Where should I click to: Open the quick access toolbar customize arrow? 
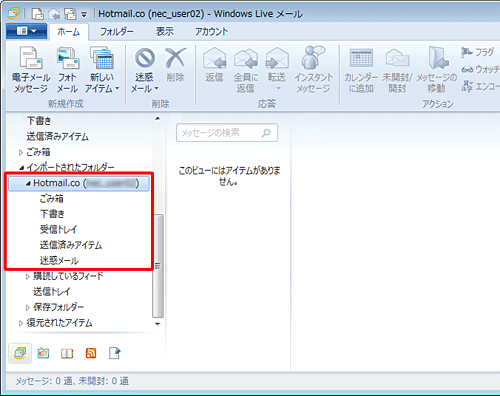click(x=84, y=14)
